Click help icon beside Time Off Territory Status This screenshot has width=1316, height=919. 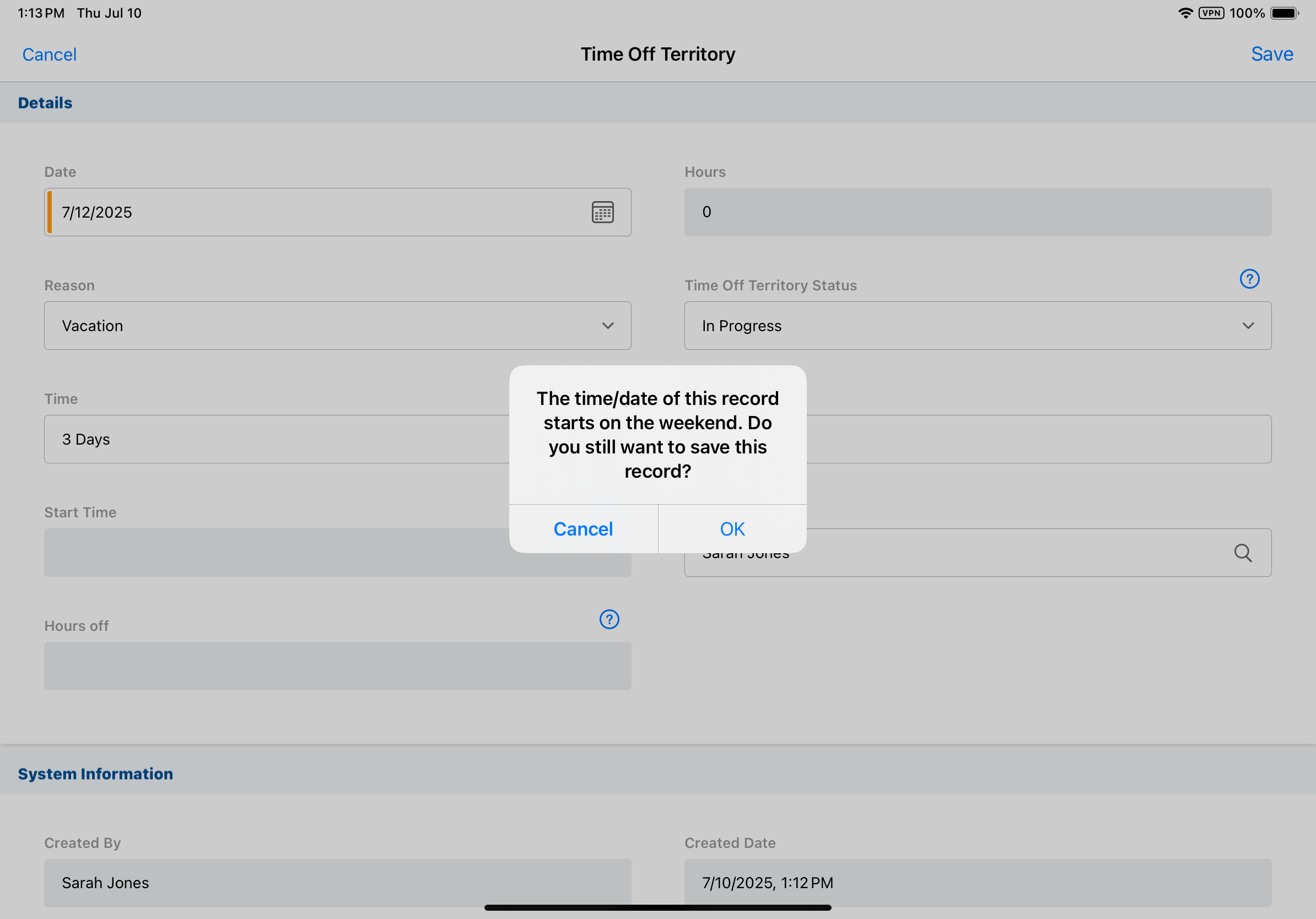coord(1249,279)
